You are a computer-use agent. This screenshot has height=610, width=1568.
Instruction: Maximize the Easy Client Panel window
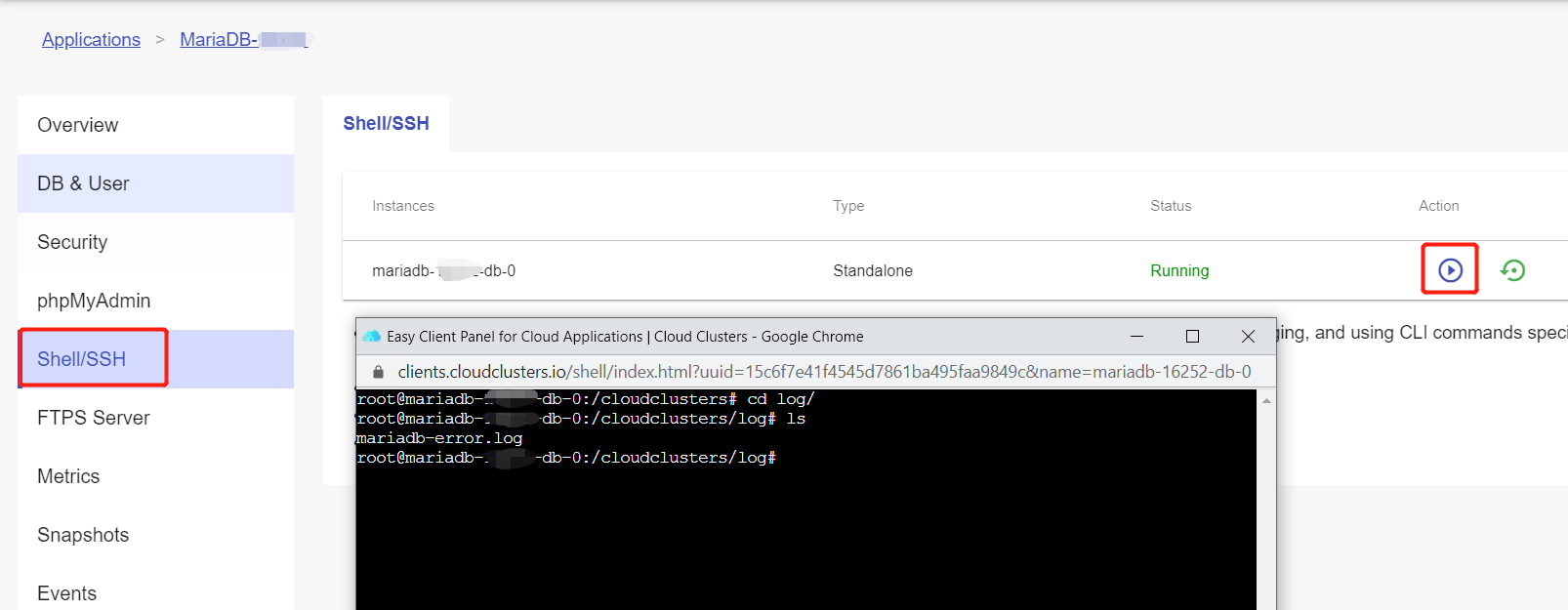click(1192, 337)
